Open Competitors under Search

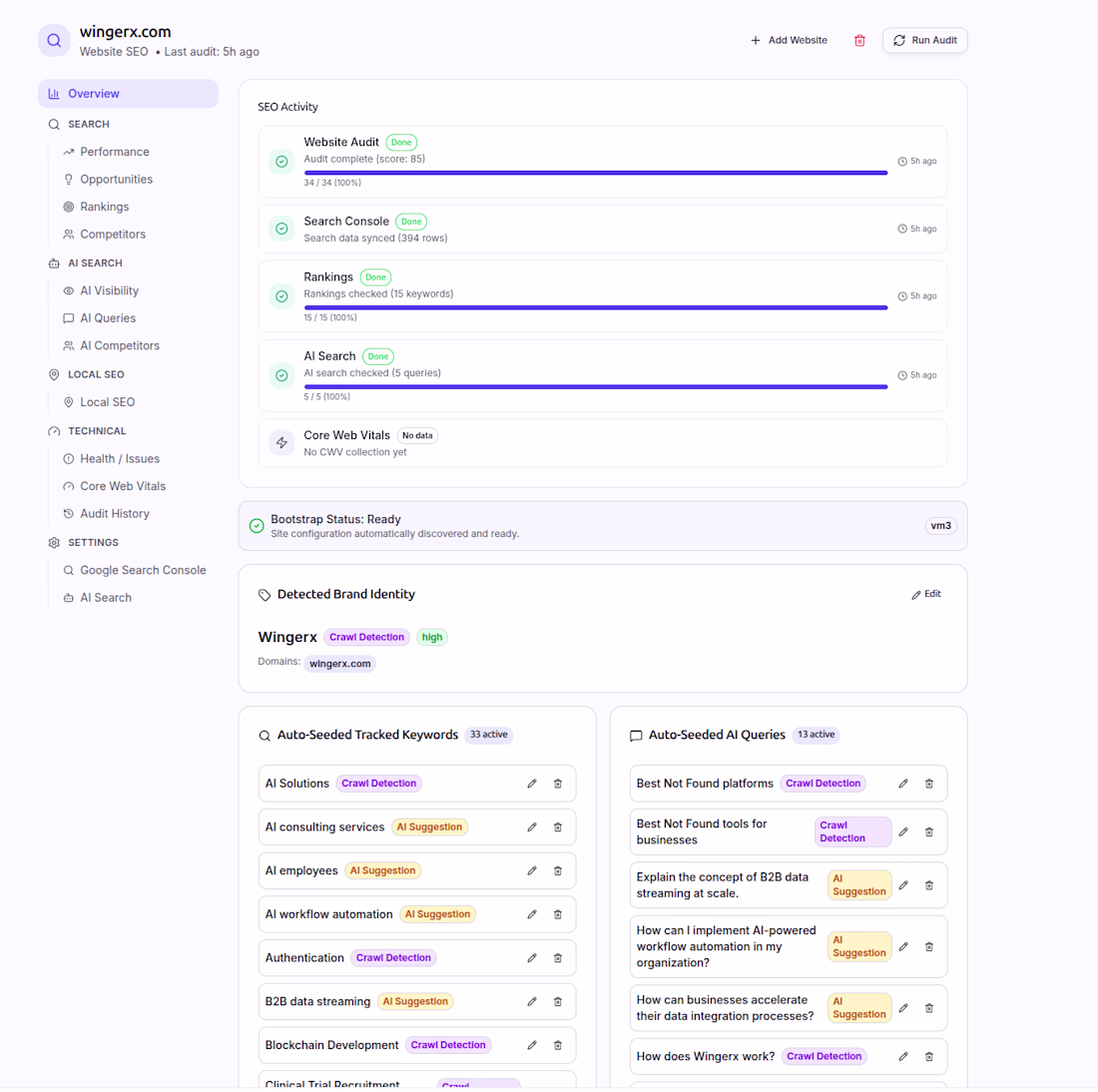pyautogui.click(x=113, y=235)
